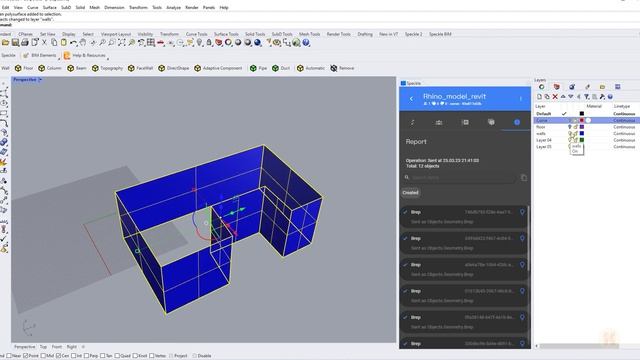Screen dimensions: 640x360
Task: Click the Open file folder icon
Action: (5, 42)
